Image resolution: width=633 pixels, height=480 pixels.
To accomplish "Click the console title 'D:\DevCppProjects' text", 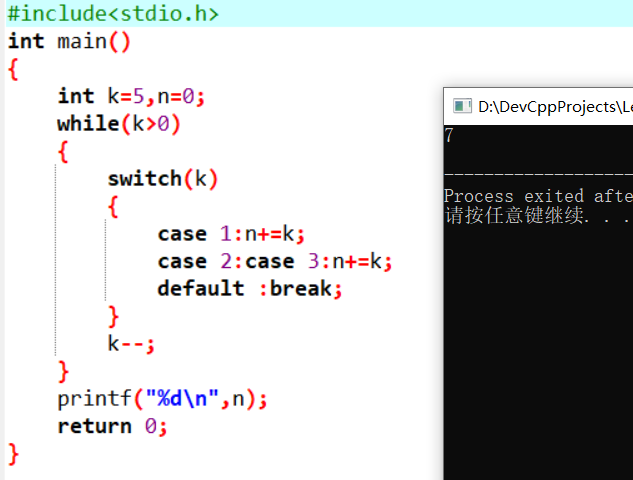I will [x=555, y=107].
